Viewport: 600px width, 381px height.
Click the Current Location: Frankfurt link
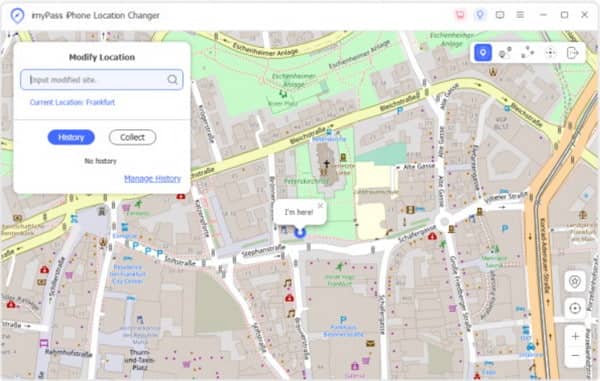pos(72,102)
